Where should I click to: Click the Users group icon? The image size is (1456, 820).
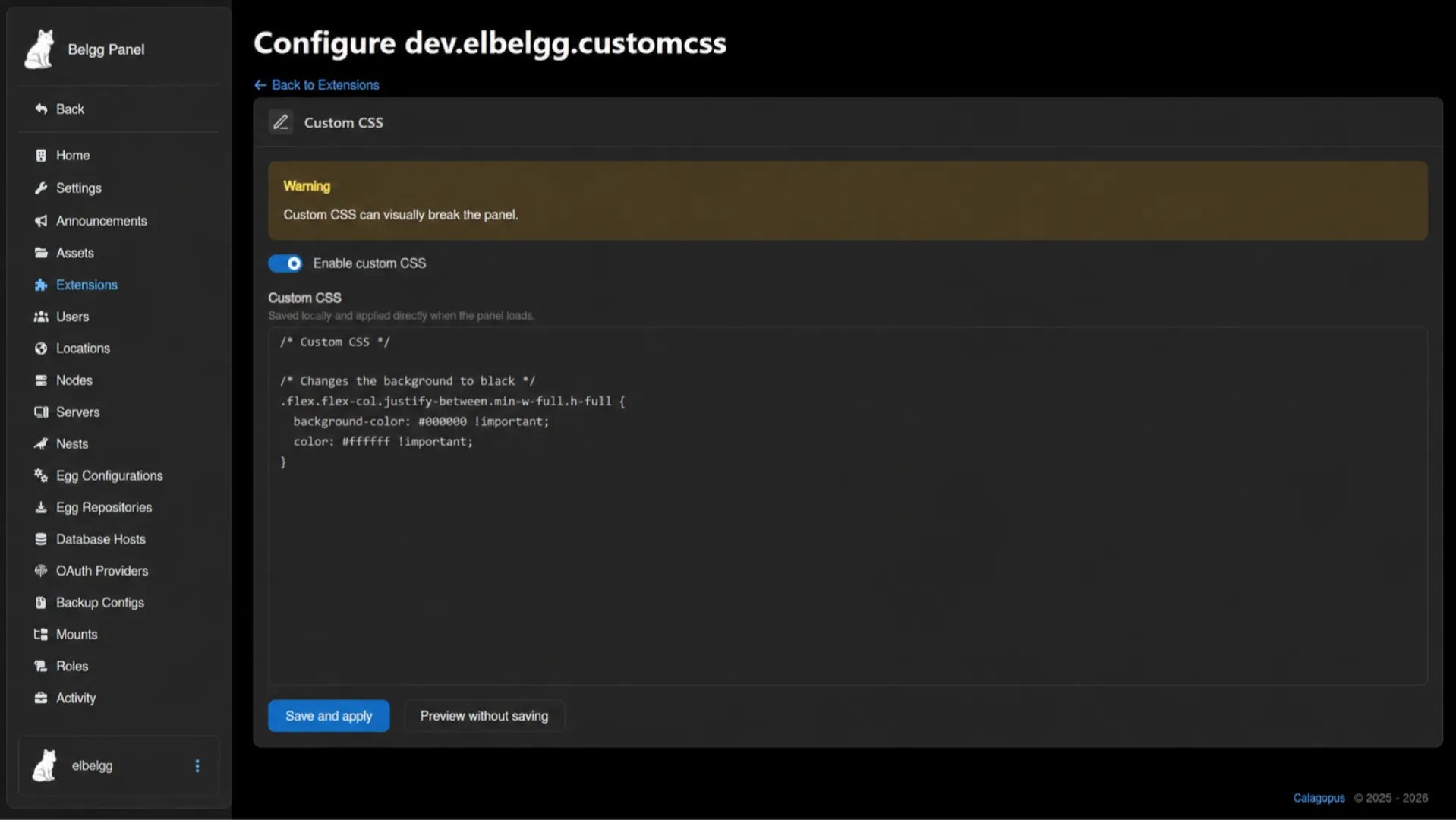[41, 317]
